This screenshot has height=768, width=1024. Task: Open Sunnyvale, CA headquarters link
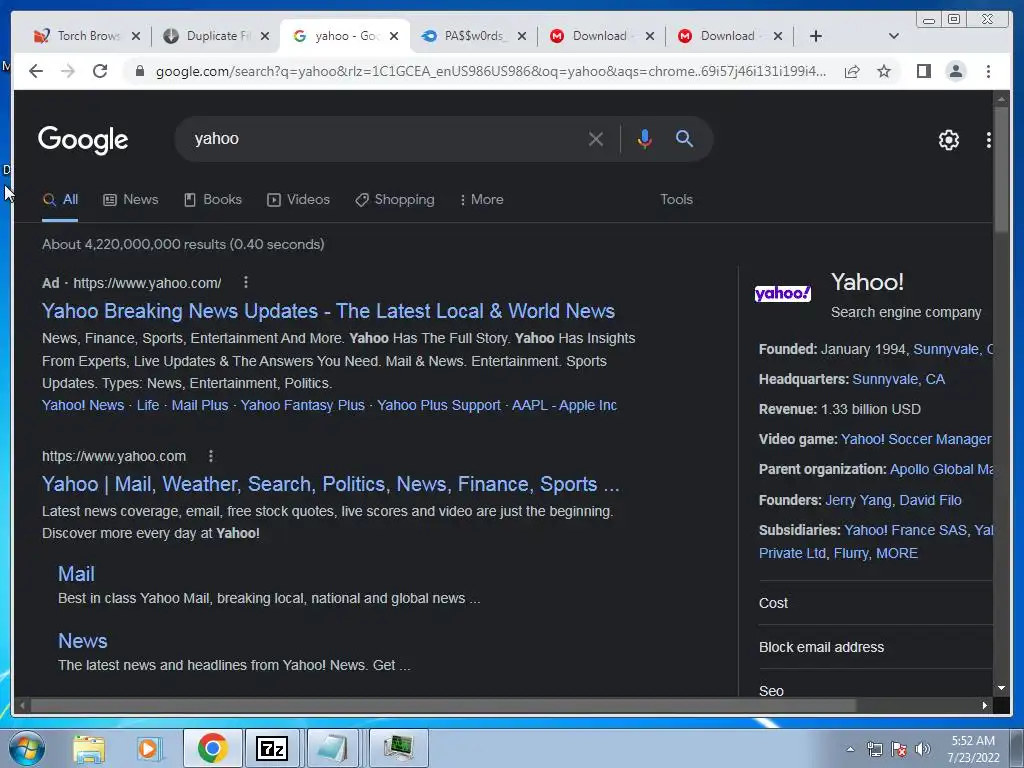pos(898,379)
